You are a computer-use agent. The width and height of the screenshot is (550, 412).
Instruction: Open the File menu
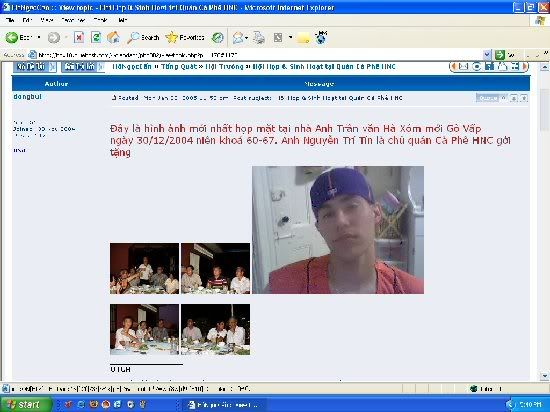10,20
